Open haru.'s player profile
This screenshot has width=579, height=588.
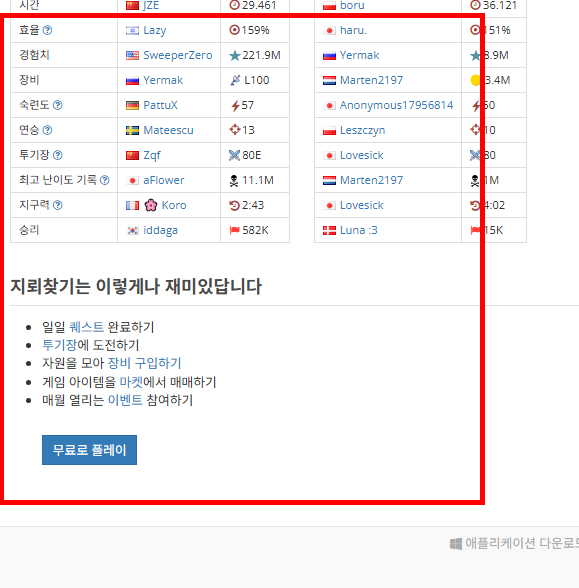pos(354,30)
